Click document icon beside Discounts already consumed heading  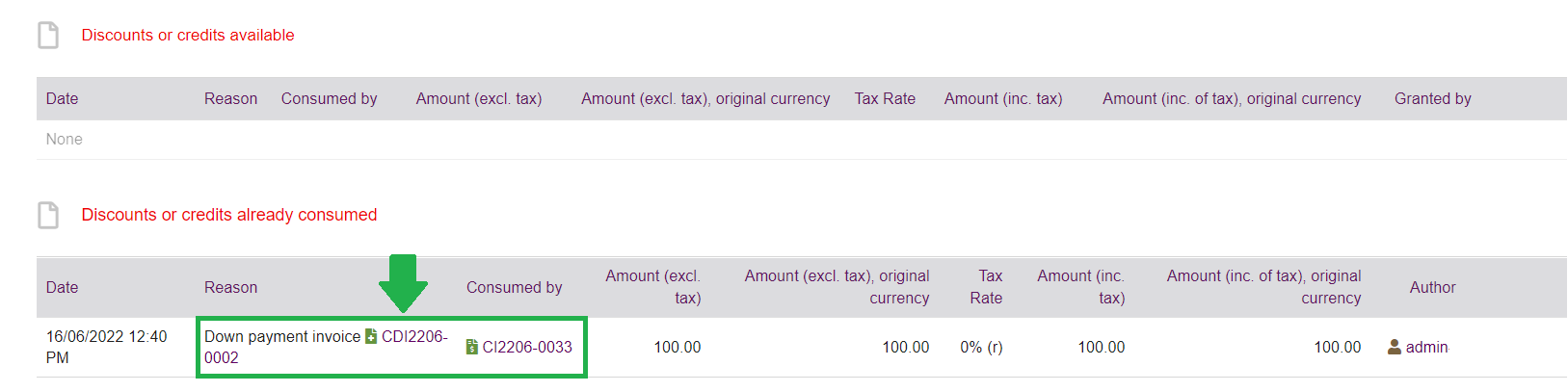[x=48, y=215]
